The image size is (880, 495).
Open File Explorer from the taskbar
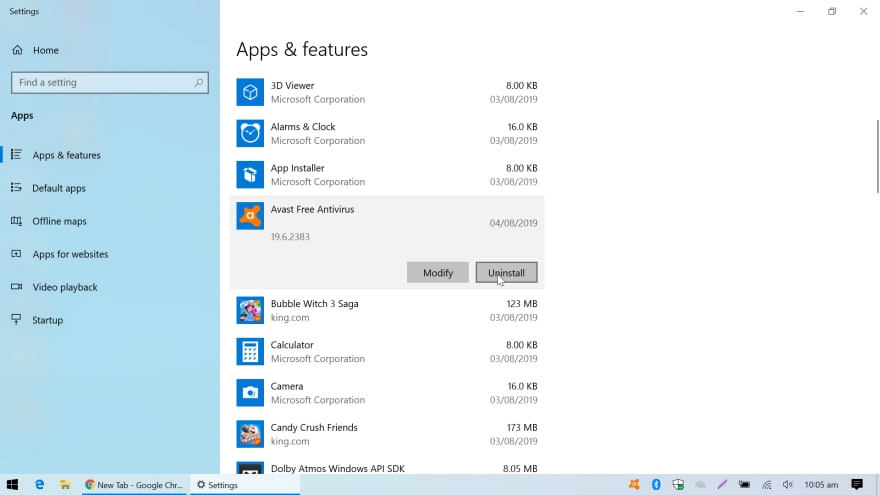click(x=65, y=484)
